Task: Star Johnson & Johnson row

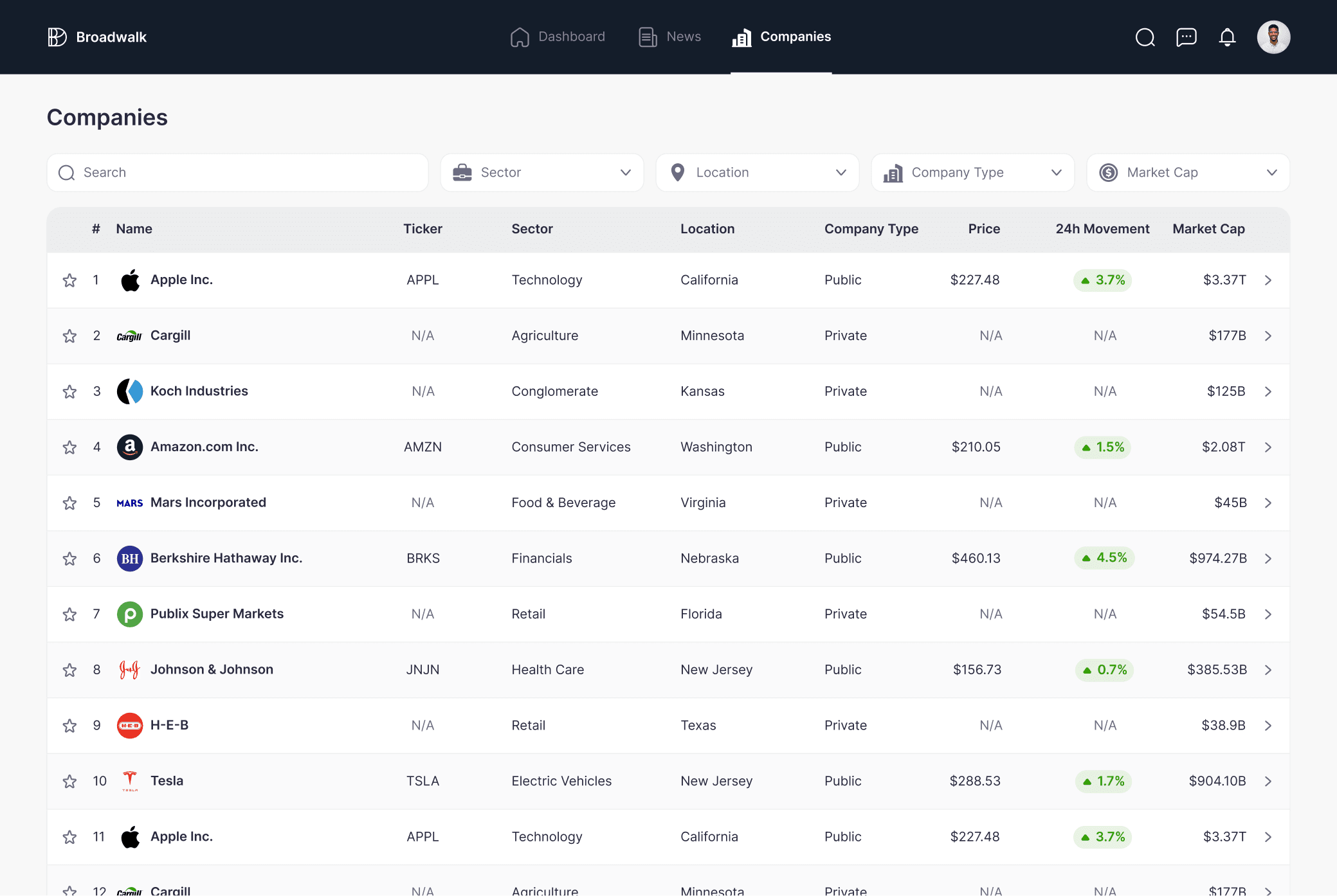Action: (x=69, y=670)
